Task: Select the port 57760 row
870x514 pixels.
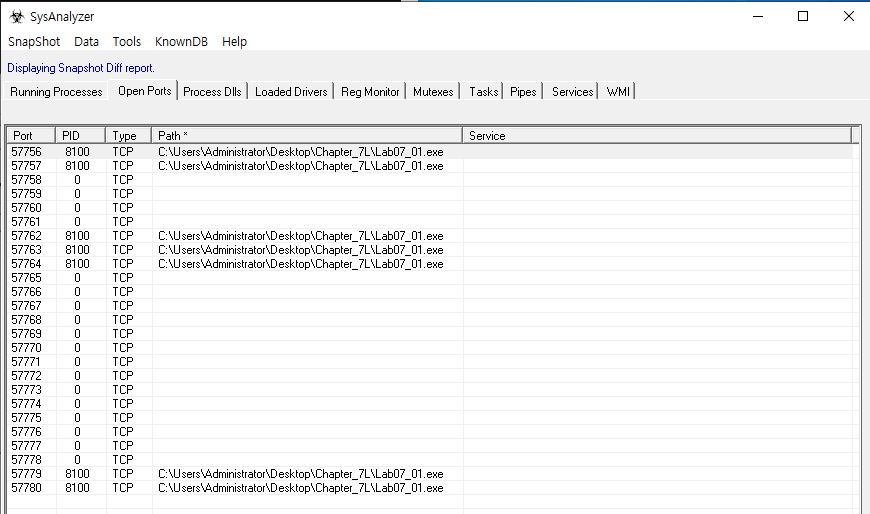Action: coord(430,208)
